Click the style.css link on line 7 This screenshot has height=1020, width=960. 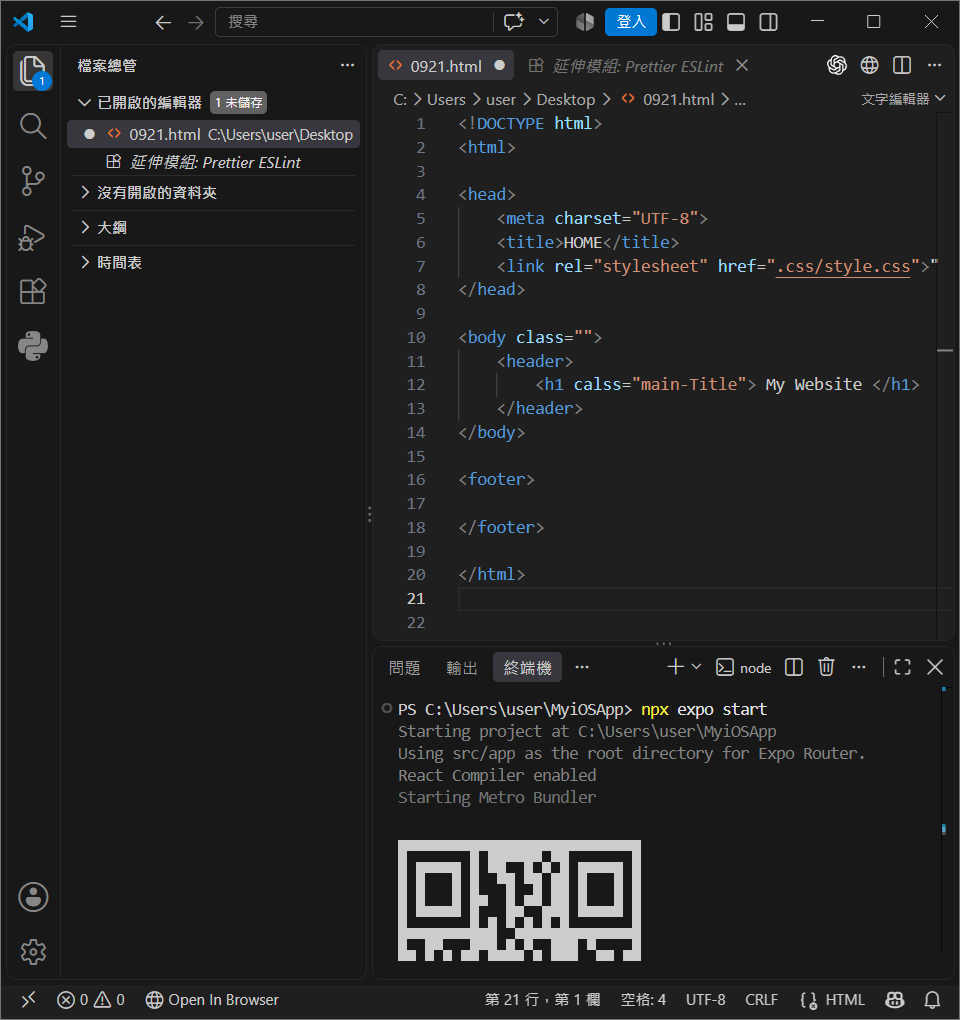844,267
